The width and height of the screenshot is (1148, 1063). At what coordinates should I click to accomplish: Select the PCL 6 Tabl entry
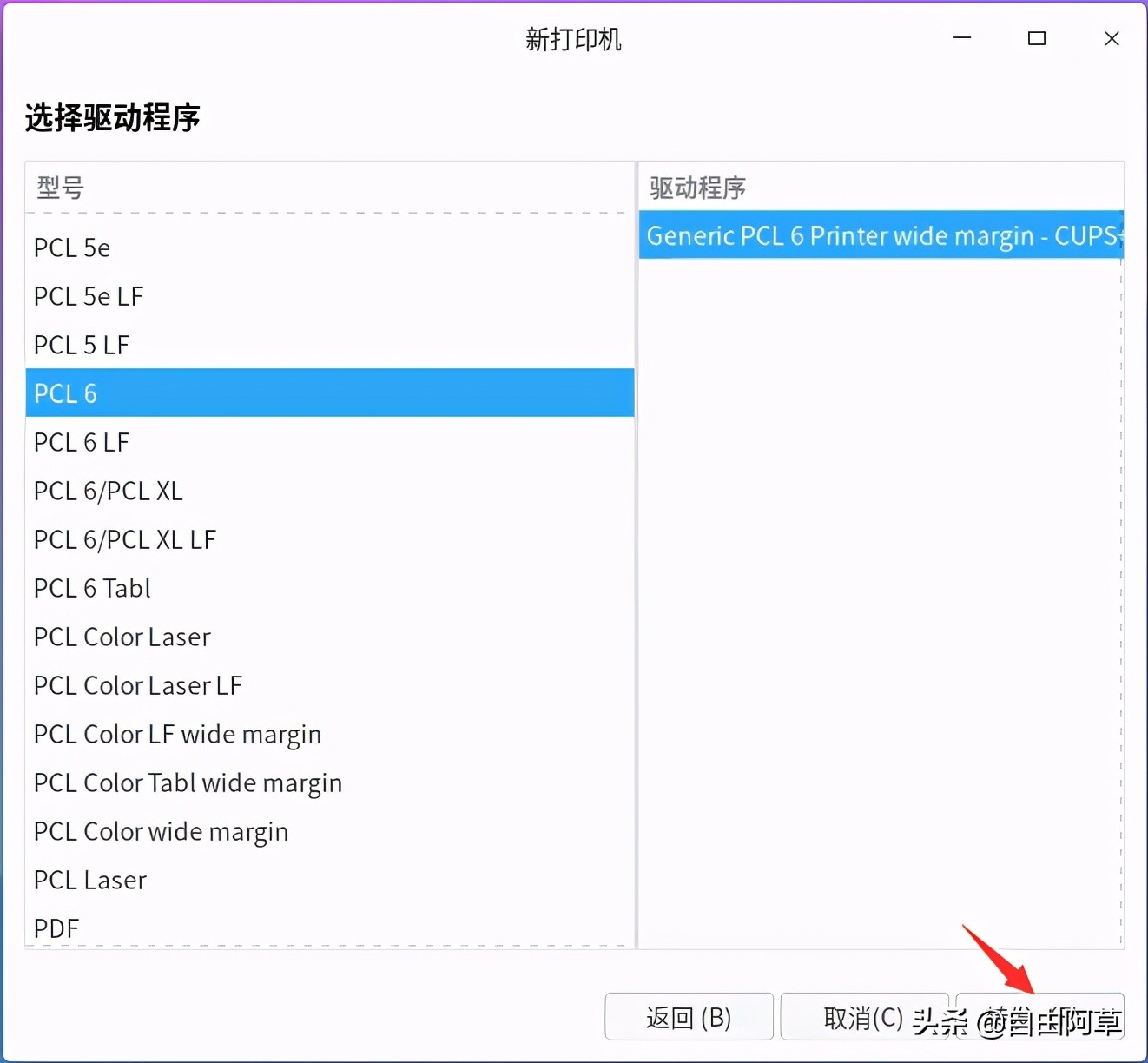(91, 588)
